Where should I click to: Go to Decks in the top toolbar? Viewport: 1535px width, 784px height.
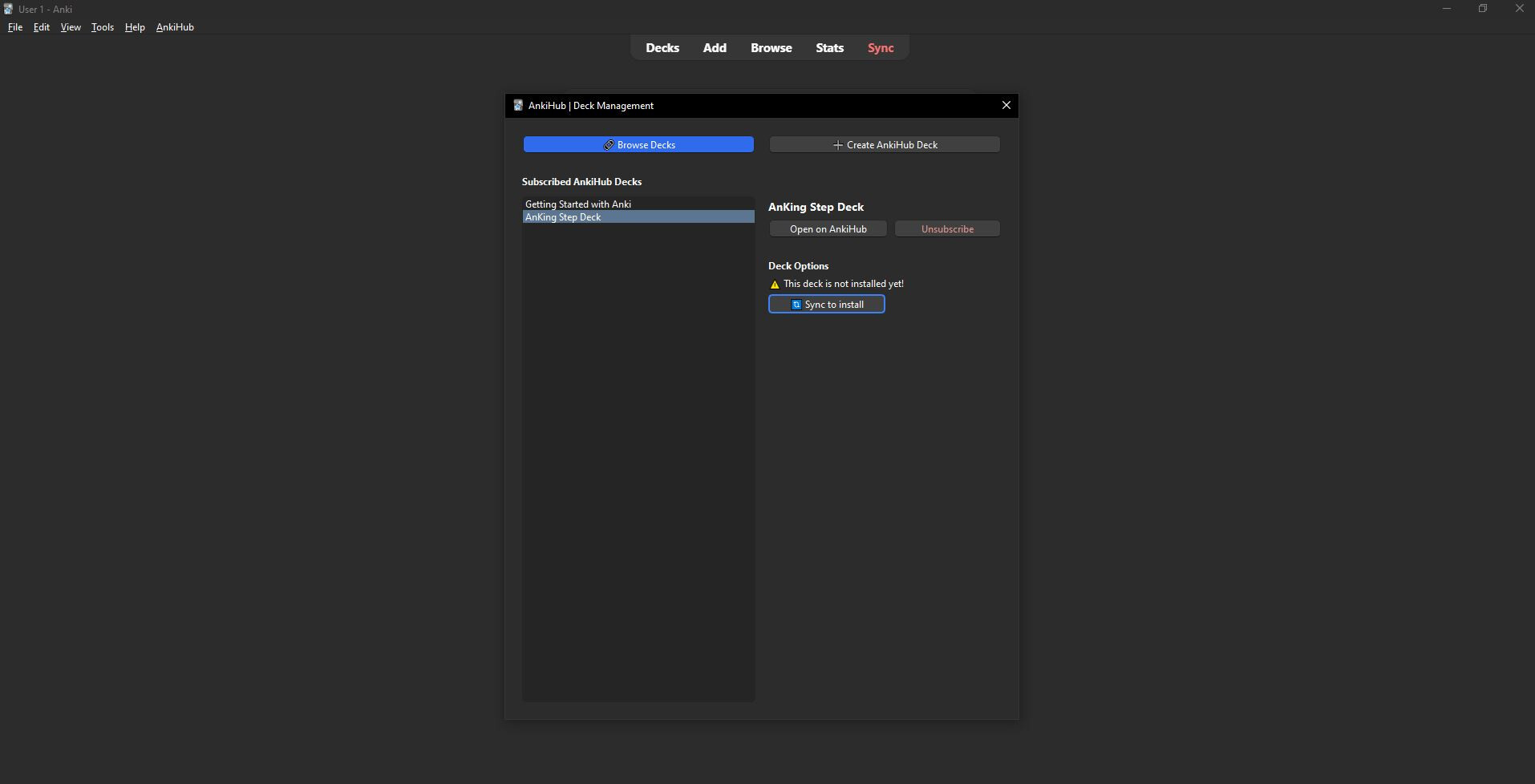tap(662, 48)
